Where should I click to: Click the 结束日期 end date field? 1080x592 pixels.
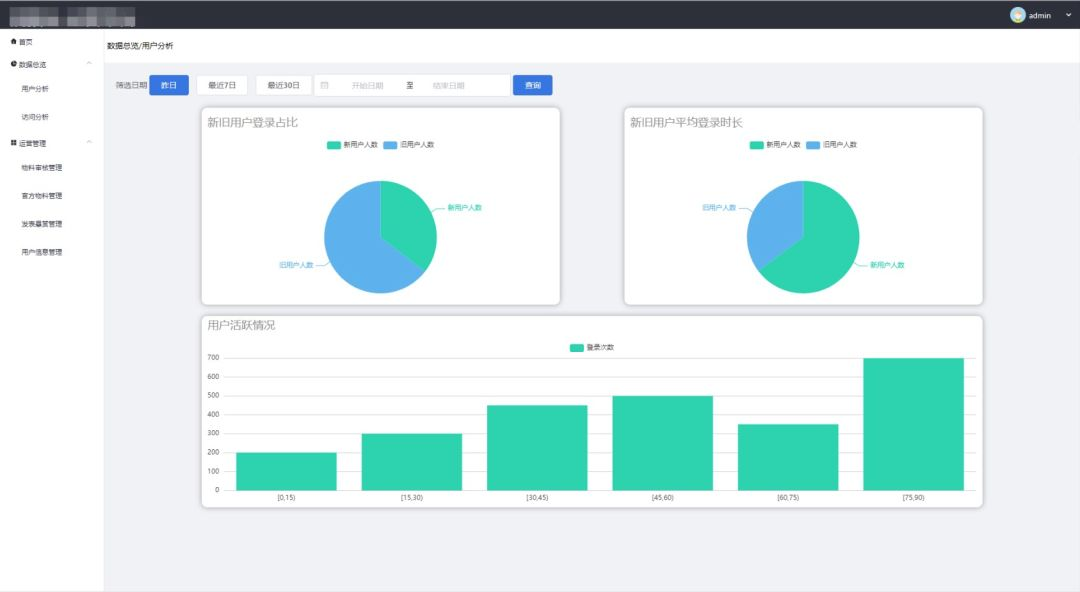(448, 85)
